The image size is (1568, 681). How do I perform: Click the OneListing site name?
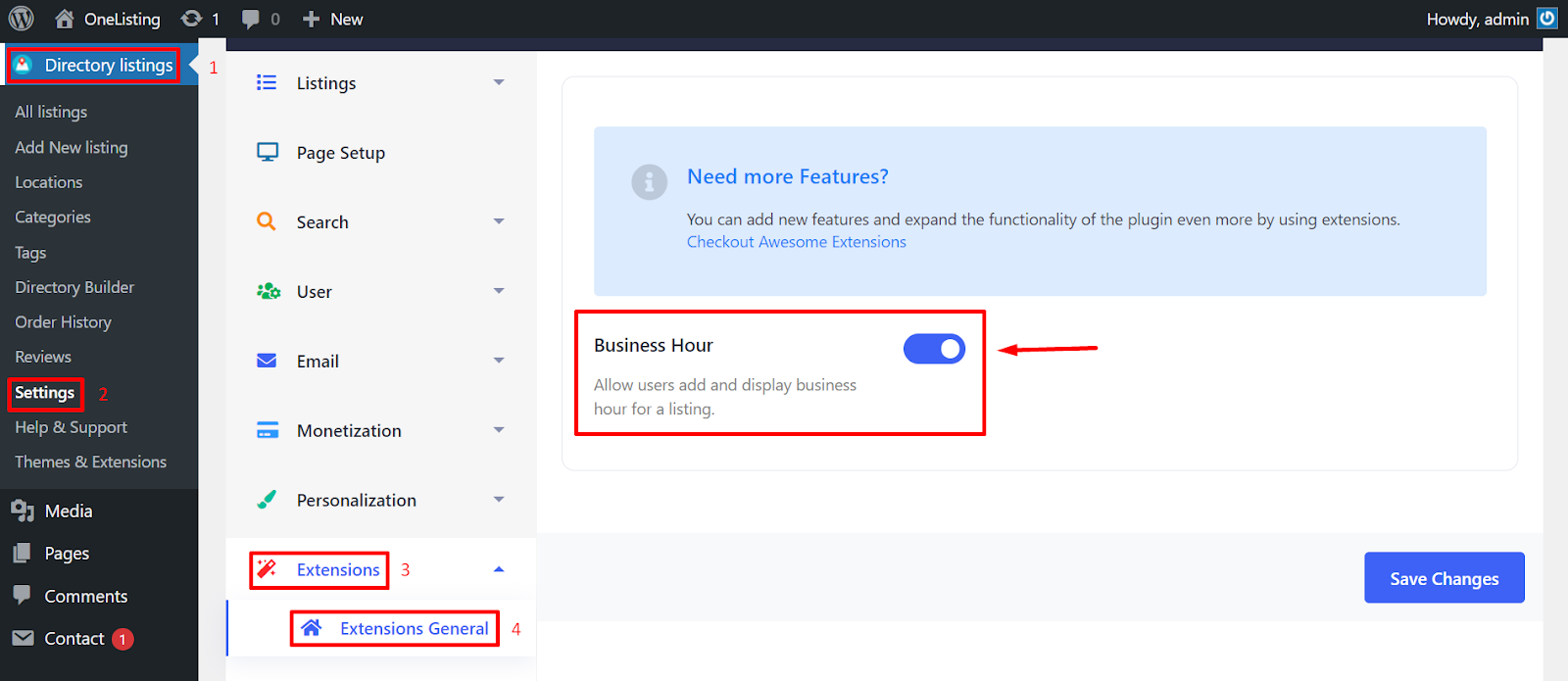click(x=122, y=20)
